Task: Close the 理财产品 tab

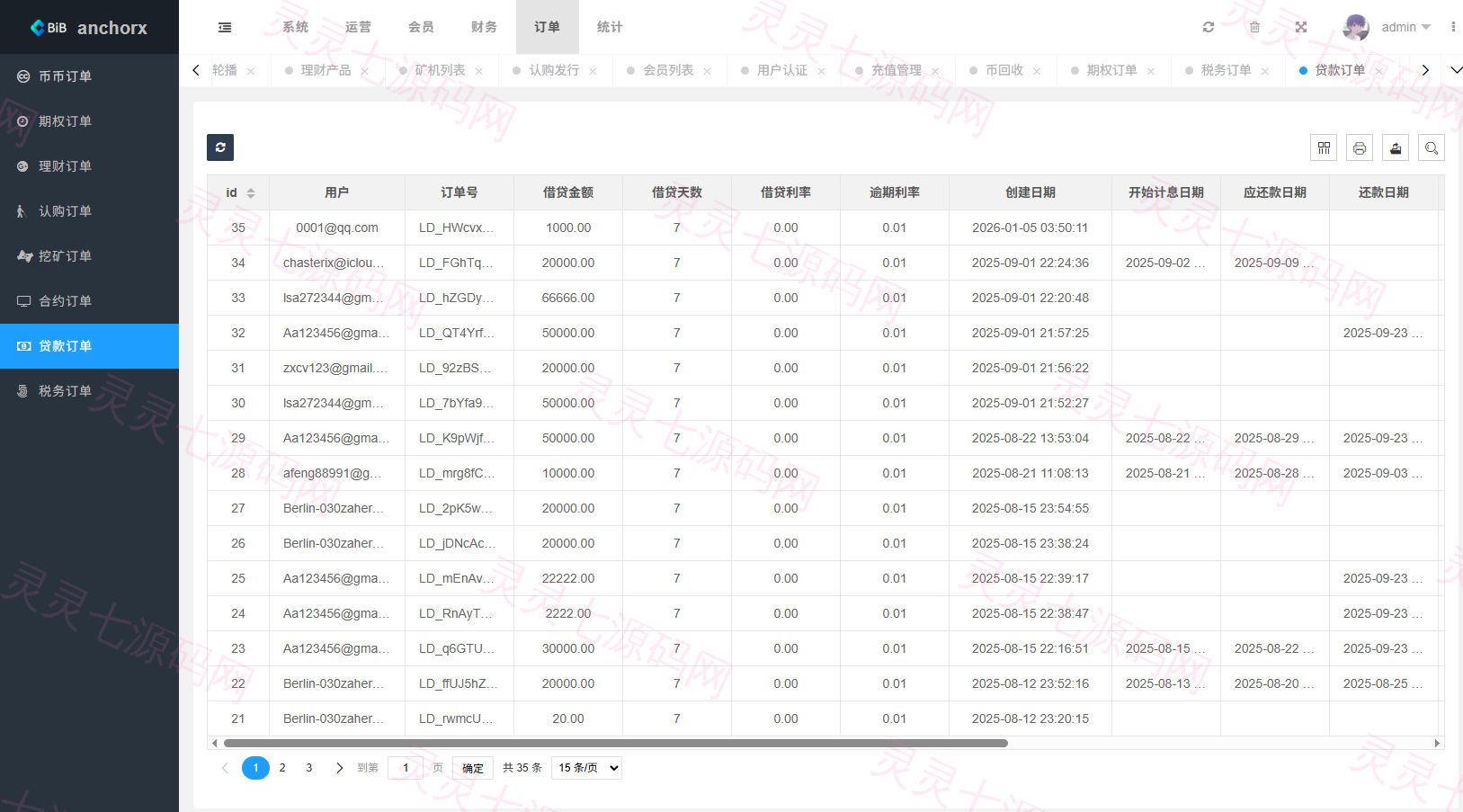Action: tap(364, 71)
